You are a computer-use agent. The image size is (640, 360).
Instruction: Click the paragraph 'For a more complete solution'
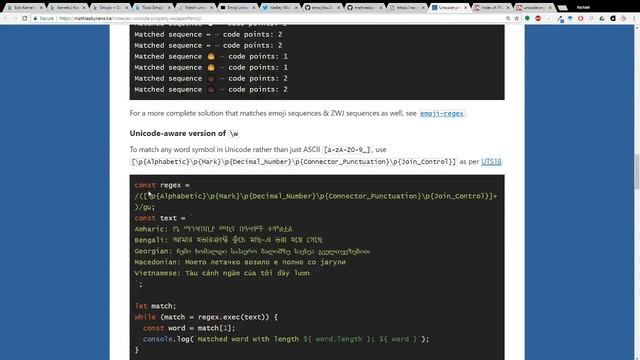click(x=298, y=113)
